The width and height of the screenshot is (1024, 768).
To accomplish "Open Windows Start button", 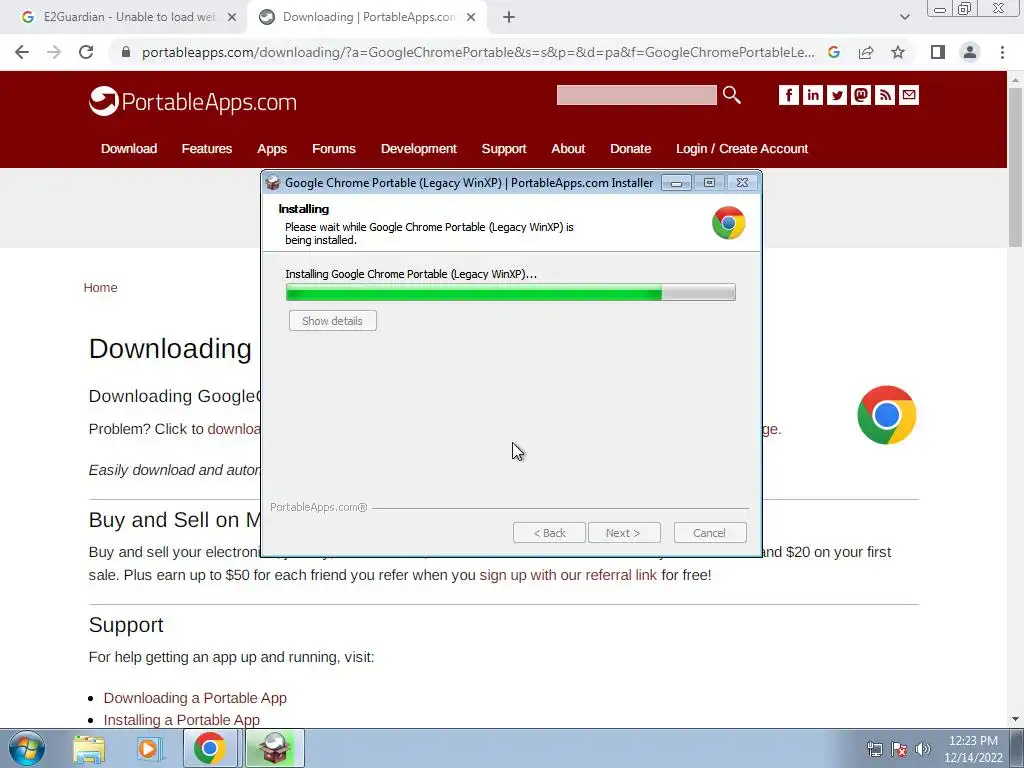I will [x=26, y=748].
